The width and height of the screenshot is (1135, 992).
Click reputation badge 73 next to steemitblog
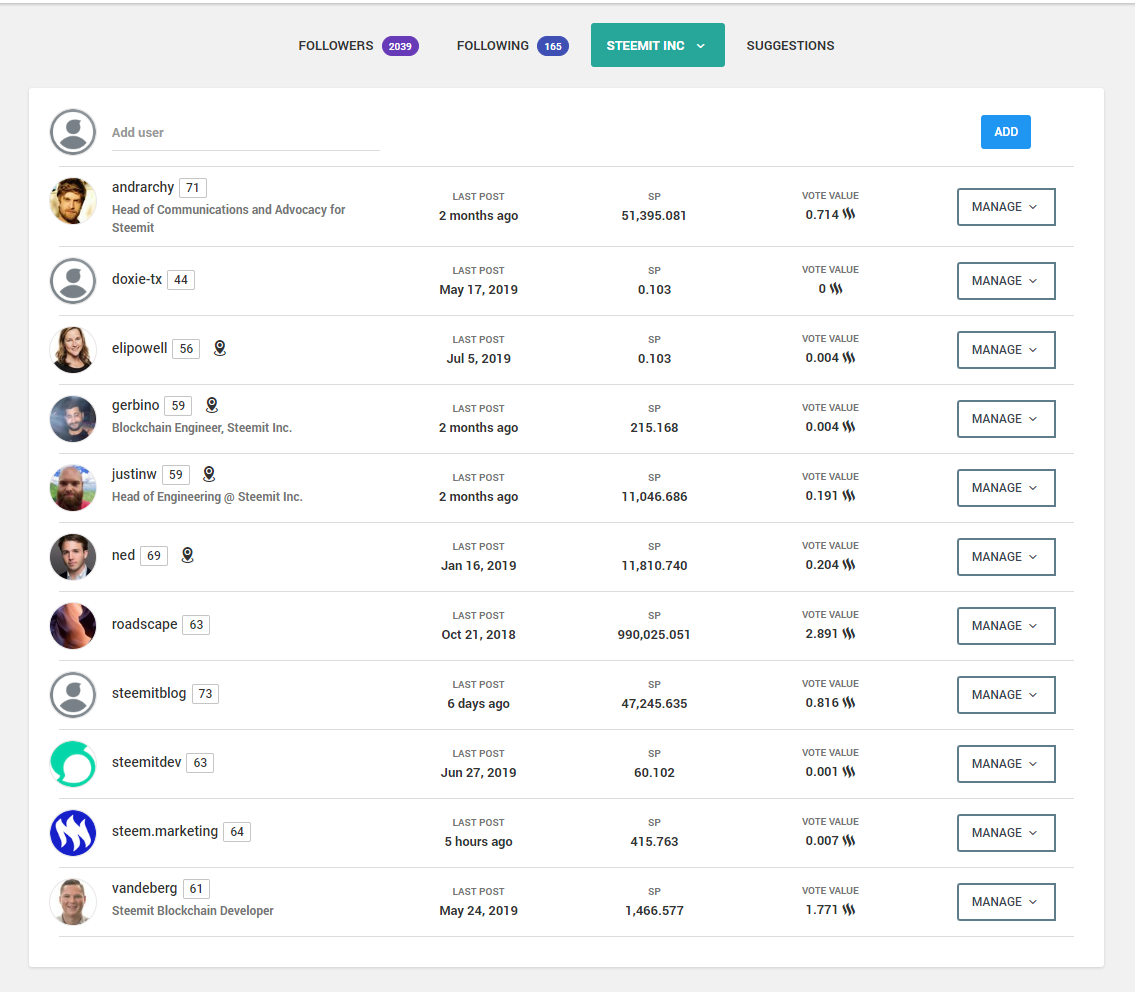(205, 694)
